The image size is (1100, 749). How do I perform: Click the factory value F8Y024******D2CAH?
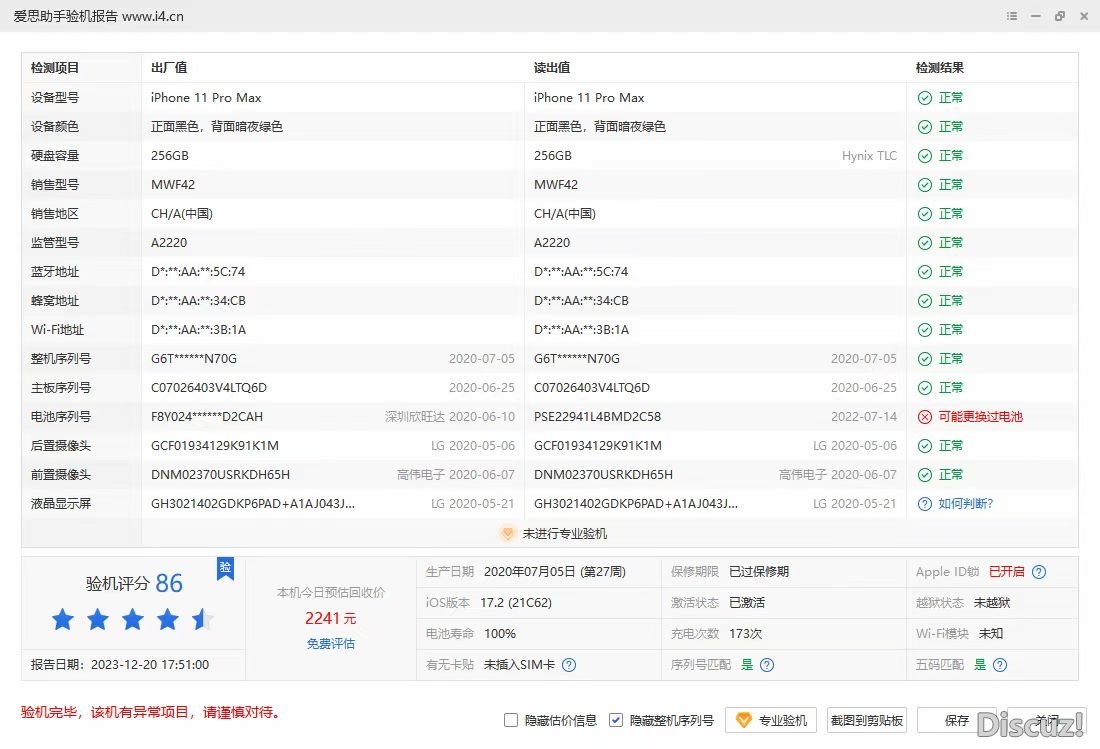click(x=207, y=417)
